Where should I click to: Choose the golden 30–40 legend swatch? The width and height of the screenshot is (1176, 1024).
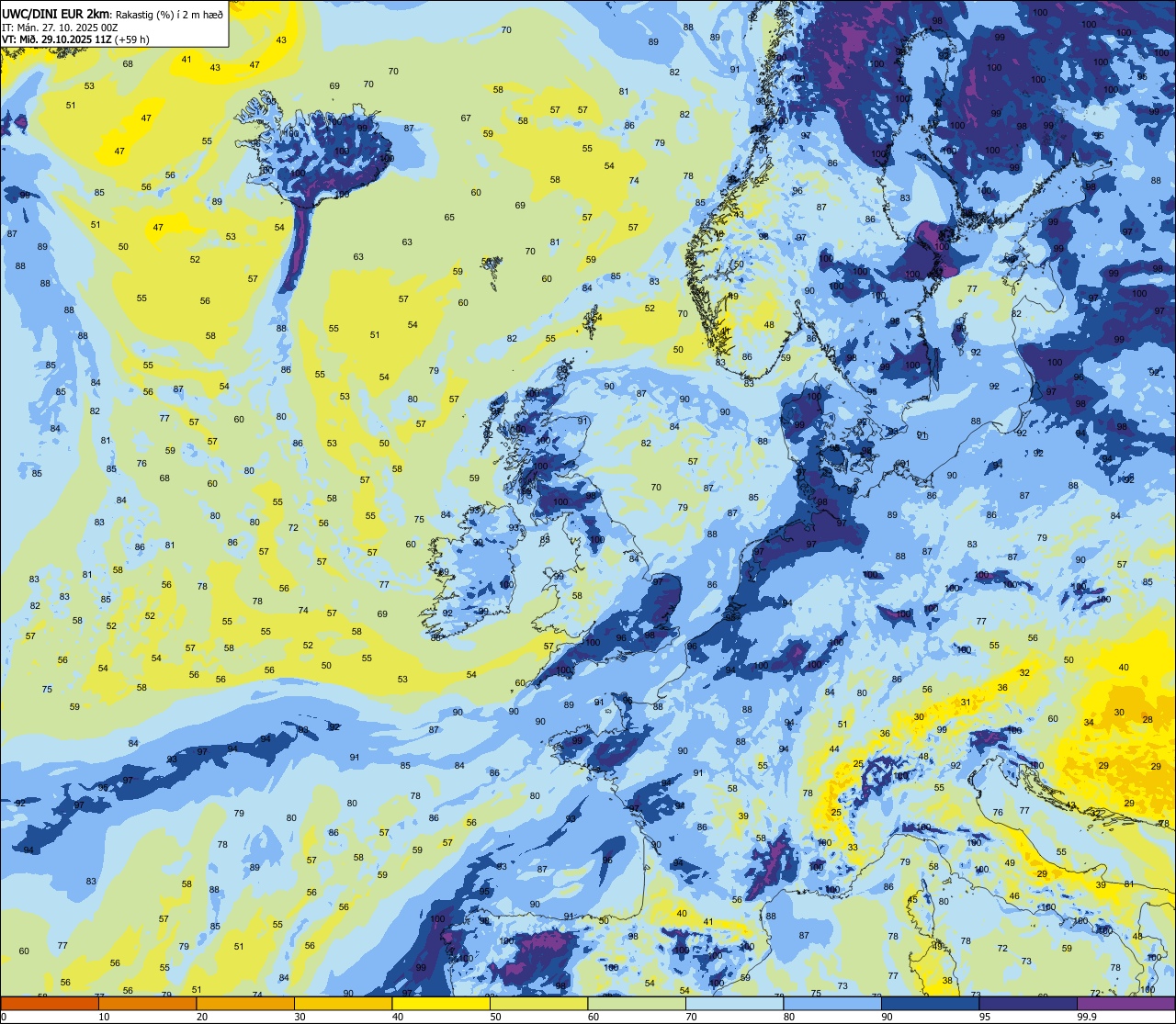(343, 1003)
